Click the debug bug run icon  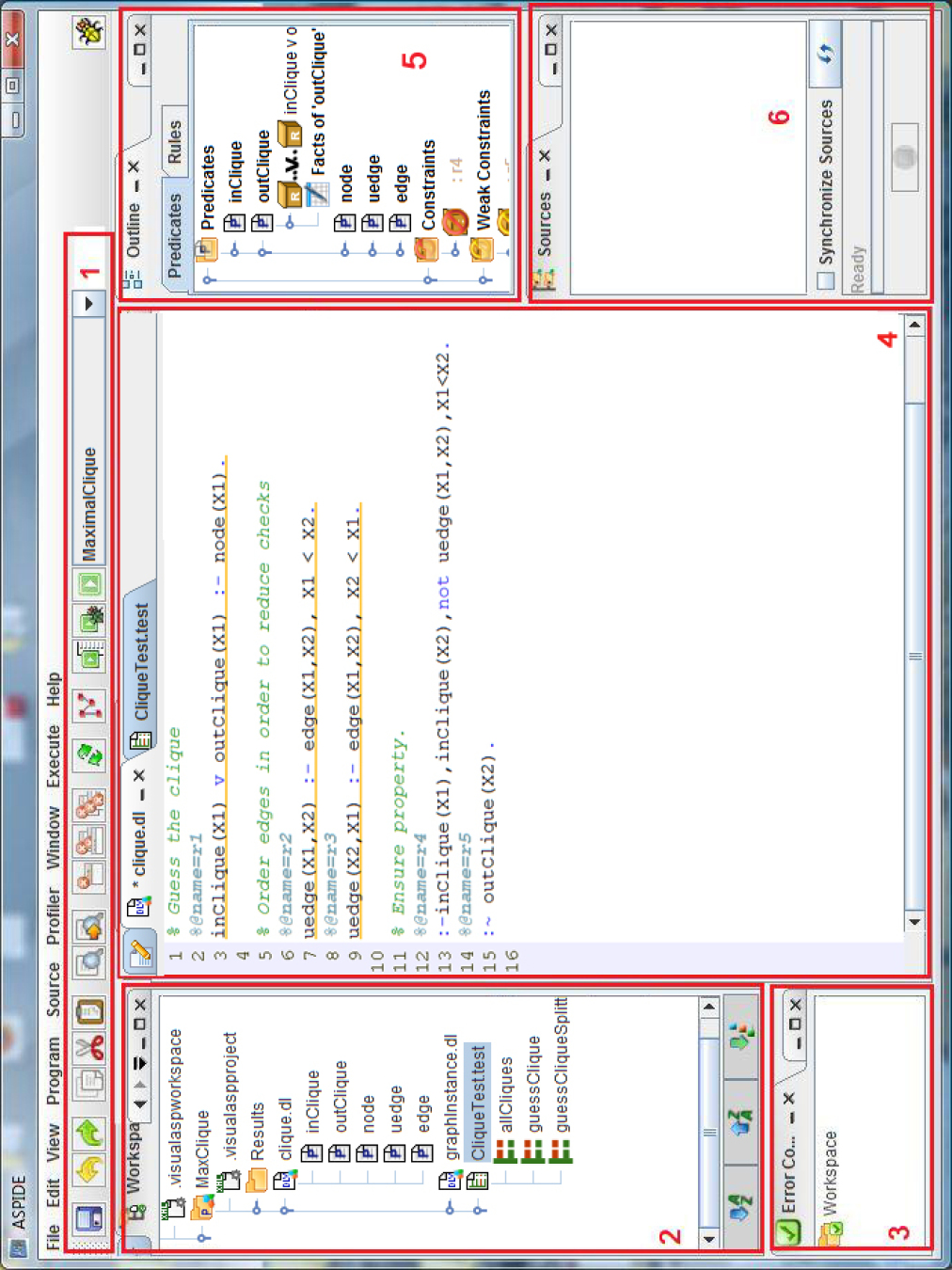click(x=89, y=620)
